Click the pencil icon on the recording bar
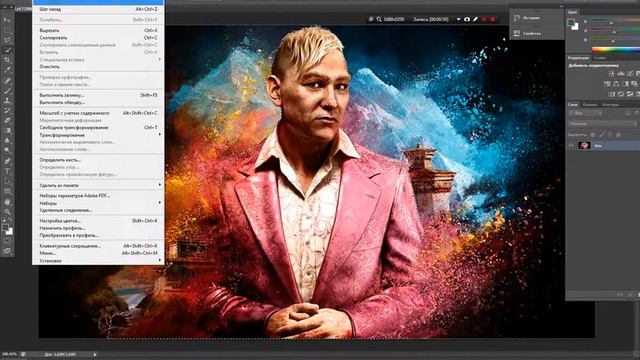640x360 pixels. click(476, 19)
